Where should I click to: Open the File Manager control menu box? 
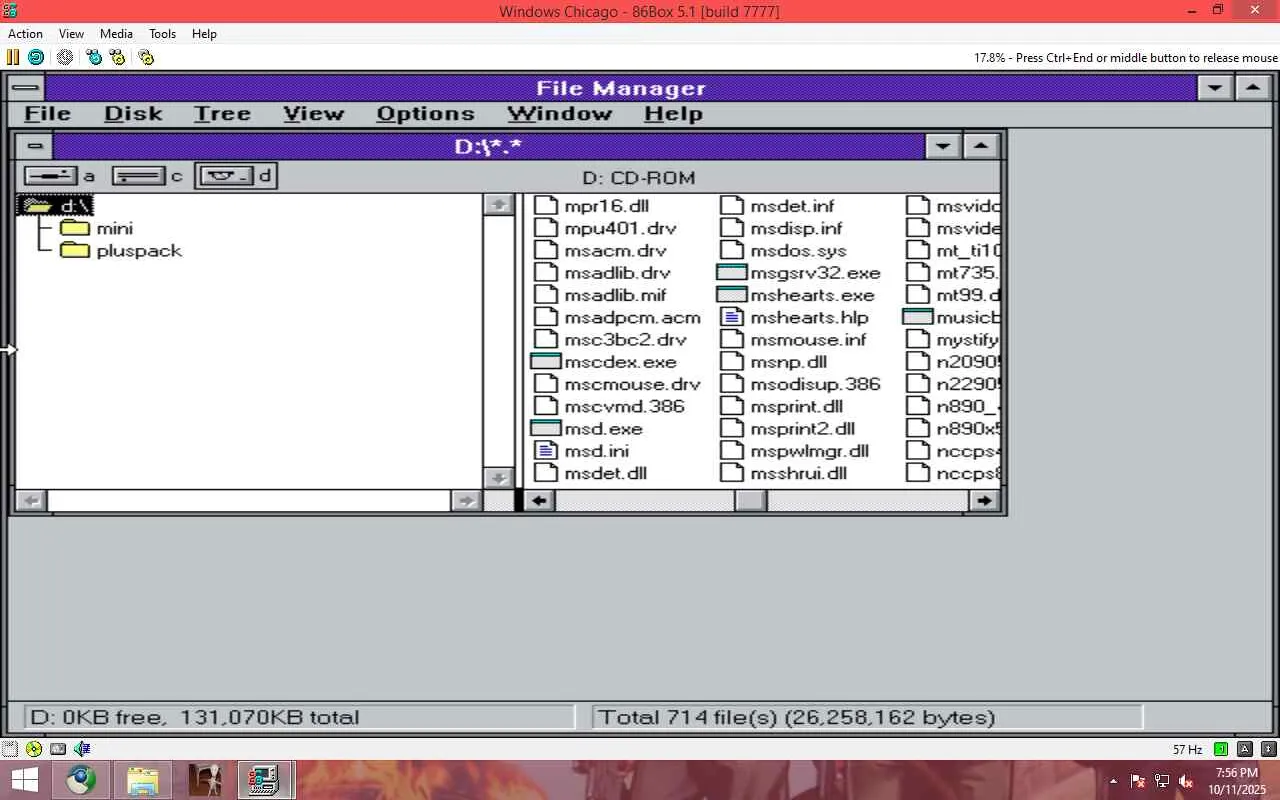(27, 88)
